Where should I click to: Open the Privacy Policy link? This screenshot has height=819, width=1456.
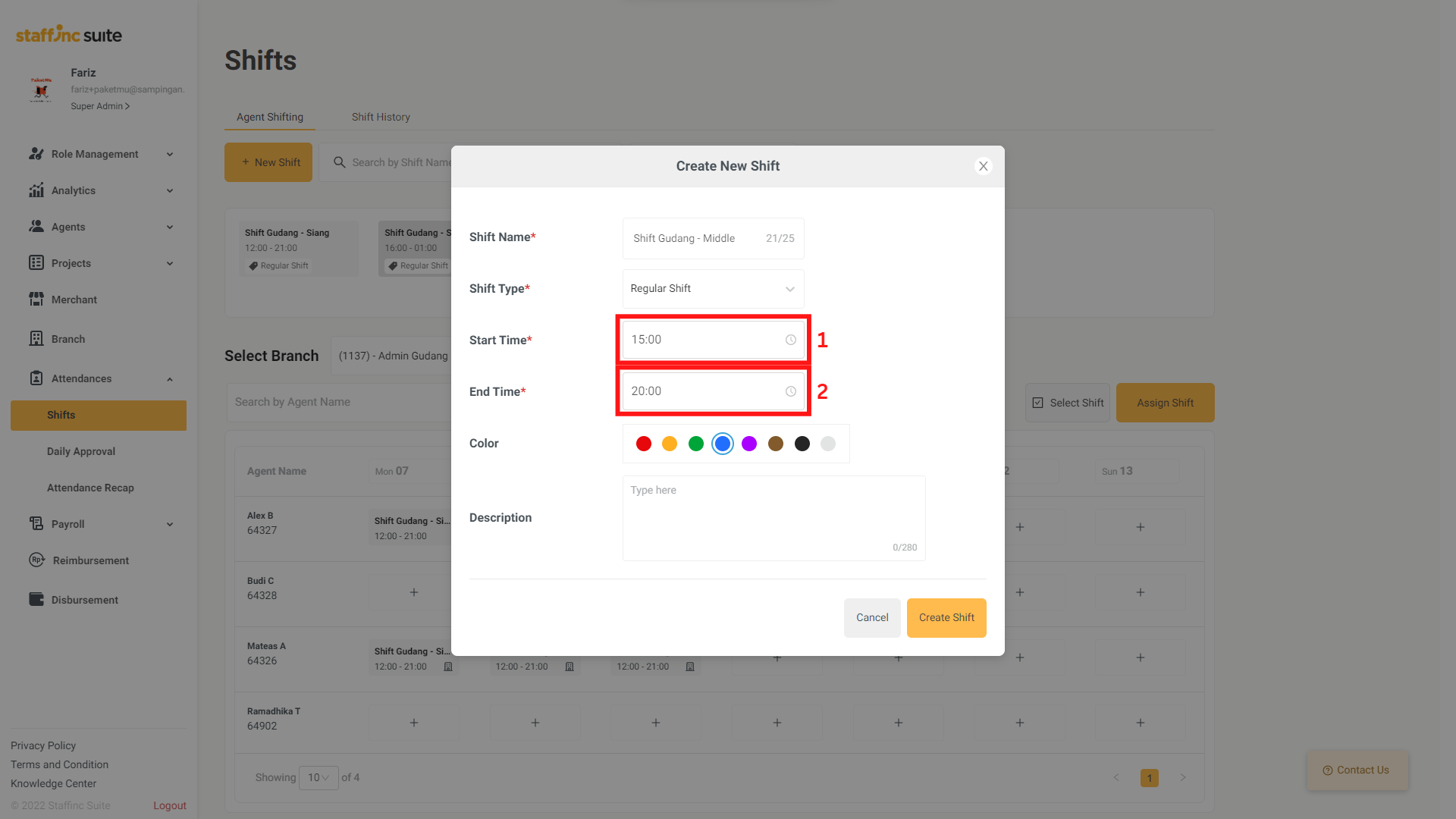tap(43, 745)
